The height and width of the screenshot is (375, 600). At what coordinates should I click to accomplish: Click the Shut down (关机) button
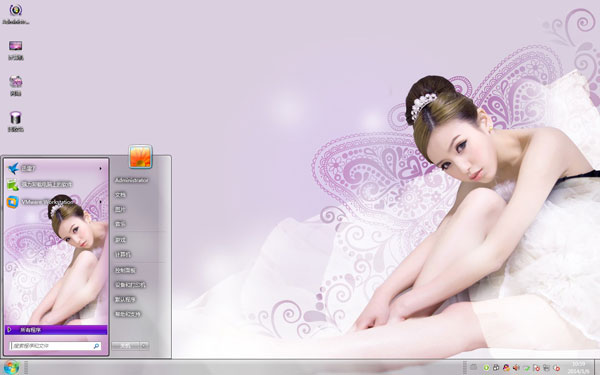click(126, 346)
